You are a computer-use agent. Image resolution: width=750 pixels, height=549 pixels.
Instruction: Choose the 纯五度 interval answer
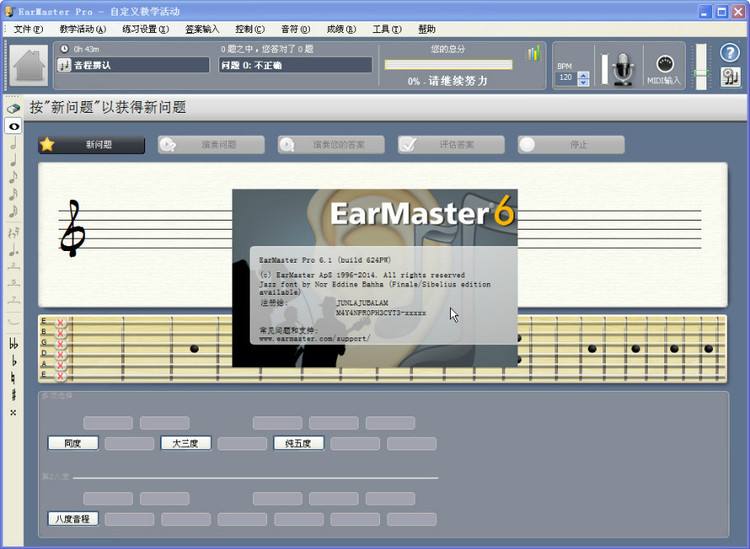(298, 443)
